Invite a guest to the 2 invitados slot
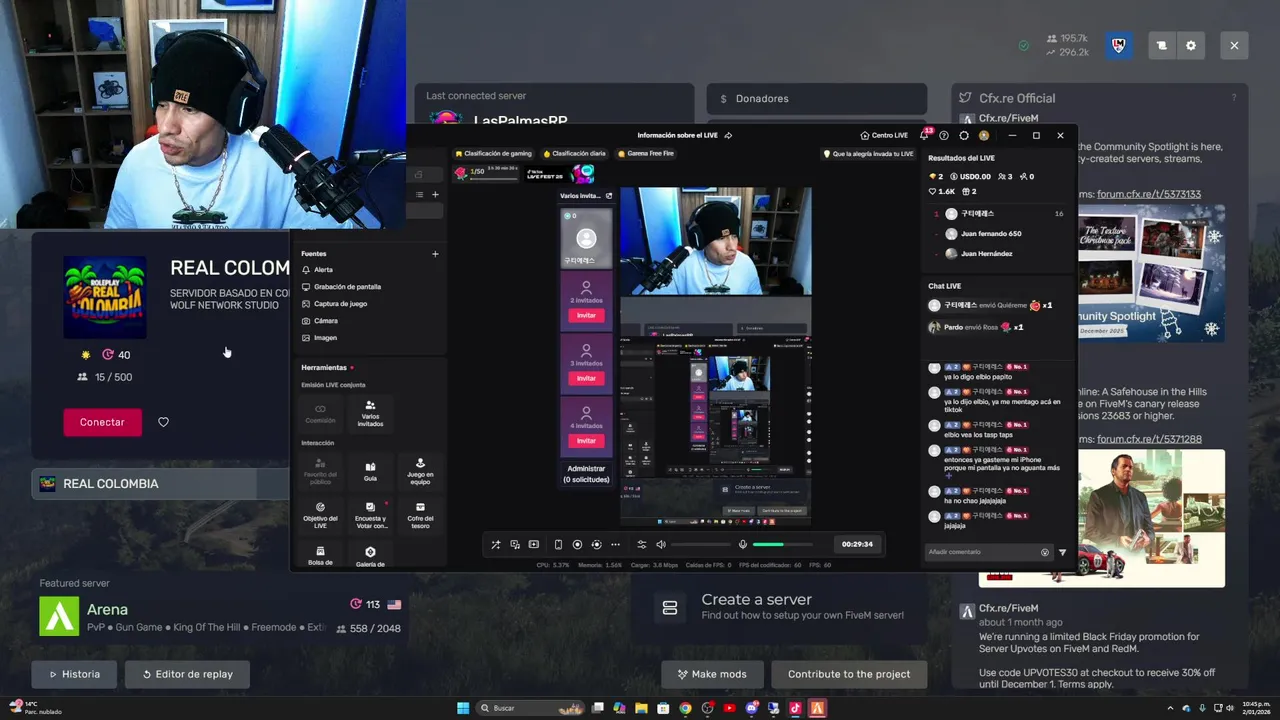Screen dimensions: 1280x720 (x=586, y=315)
